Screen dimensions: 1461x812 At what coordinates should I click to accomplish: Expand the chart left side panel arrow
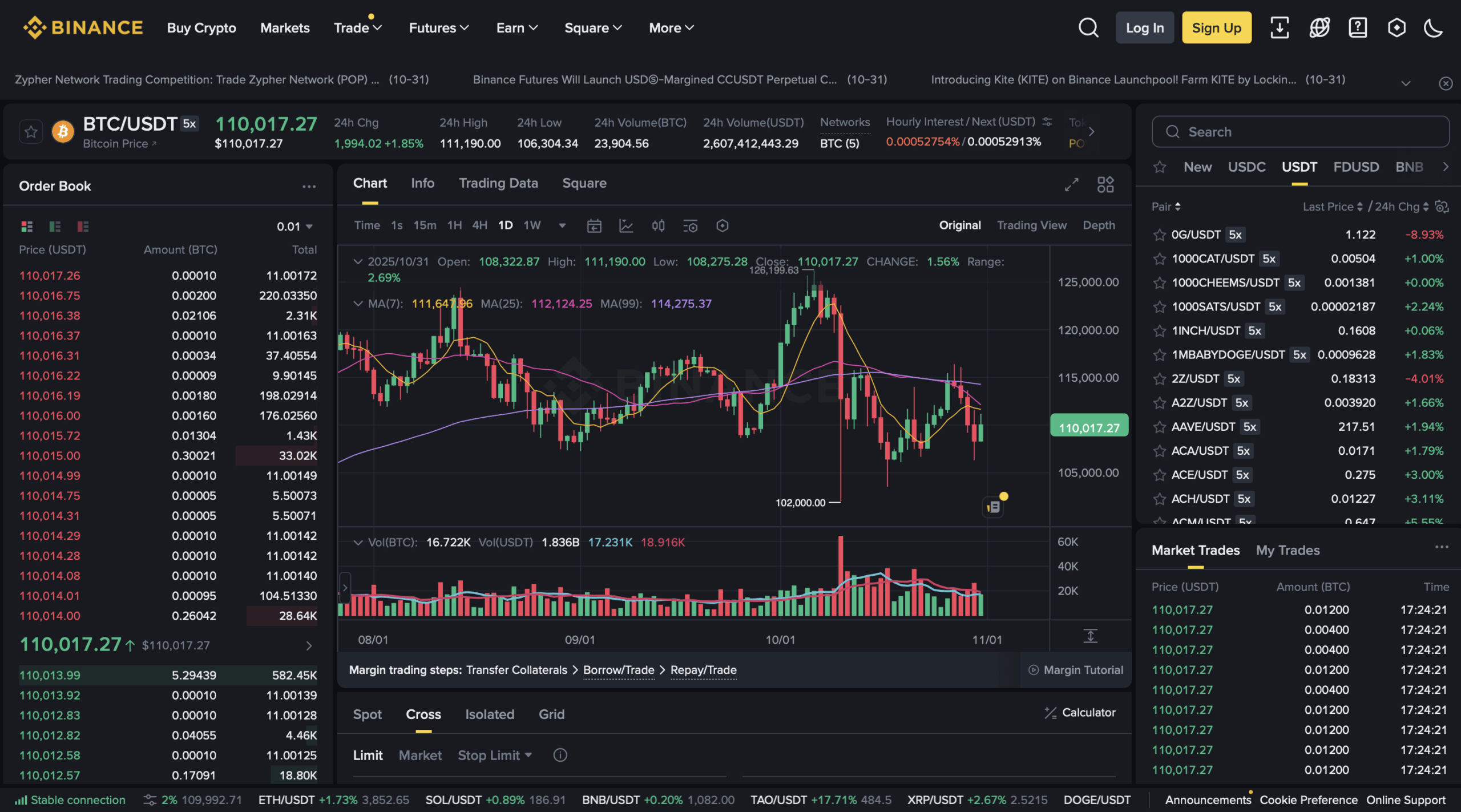point(345,588)
